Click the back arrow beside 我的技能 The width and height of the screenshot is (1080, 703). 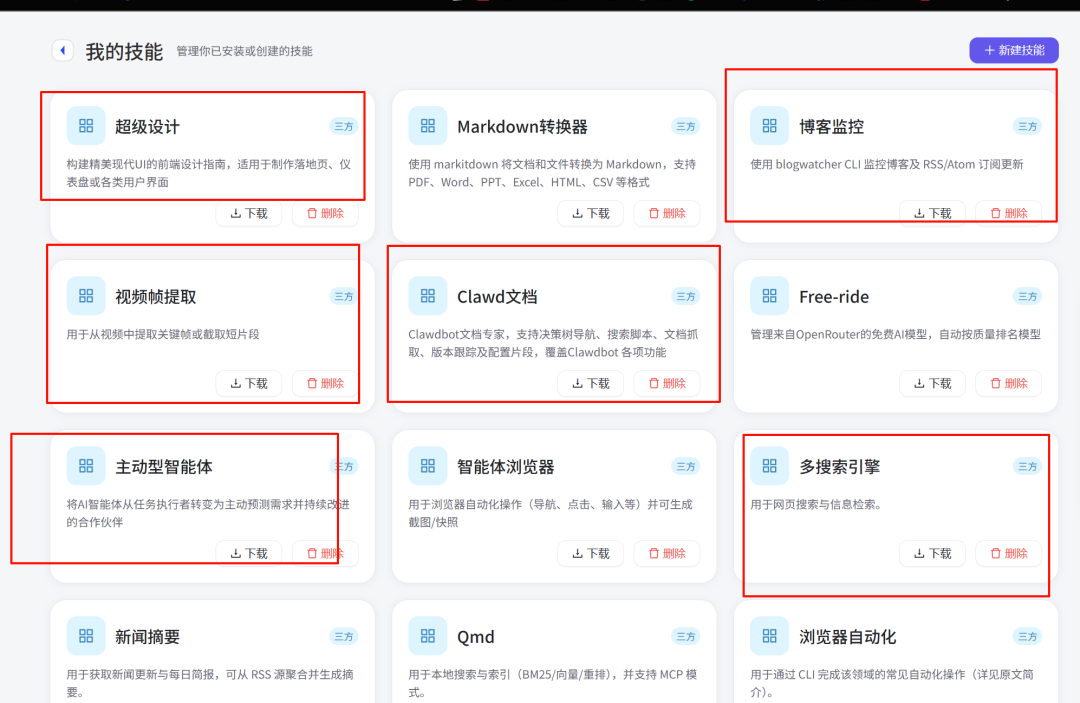point(63,50)
